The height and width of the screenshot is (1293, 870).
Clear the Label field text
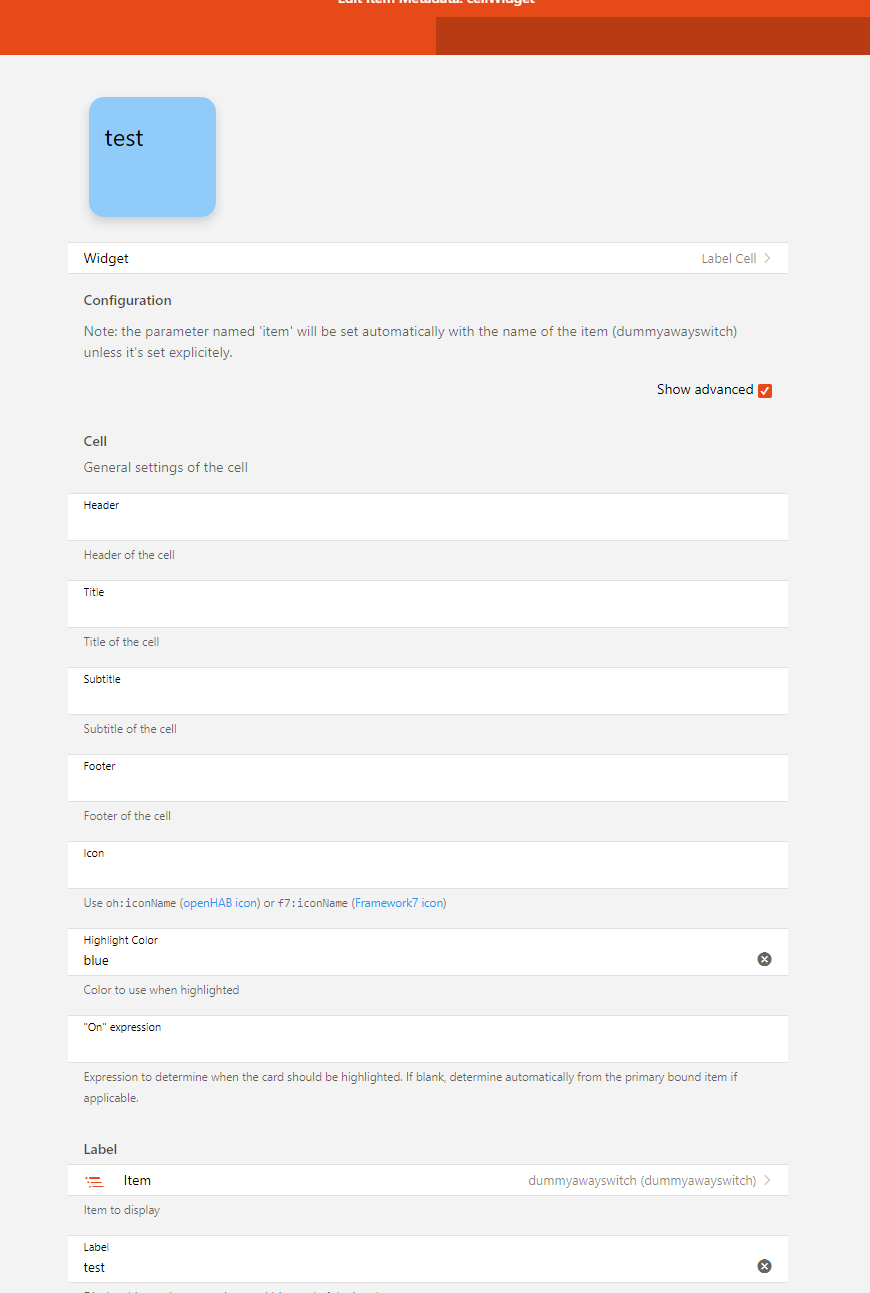[764, 1266]
